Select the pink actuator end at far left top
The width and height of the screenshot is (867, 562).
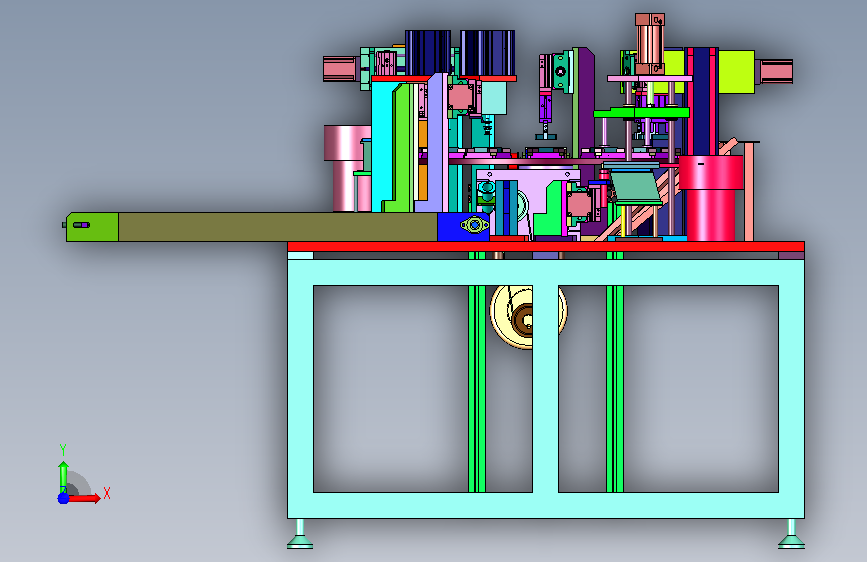[x=340, y=69]
